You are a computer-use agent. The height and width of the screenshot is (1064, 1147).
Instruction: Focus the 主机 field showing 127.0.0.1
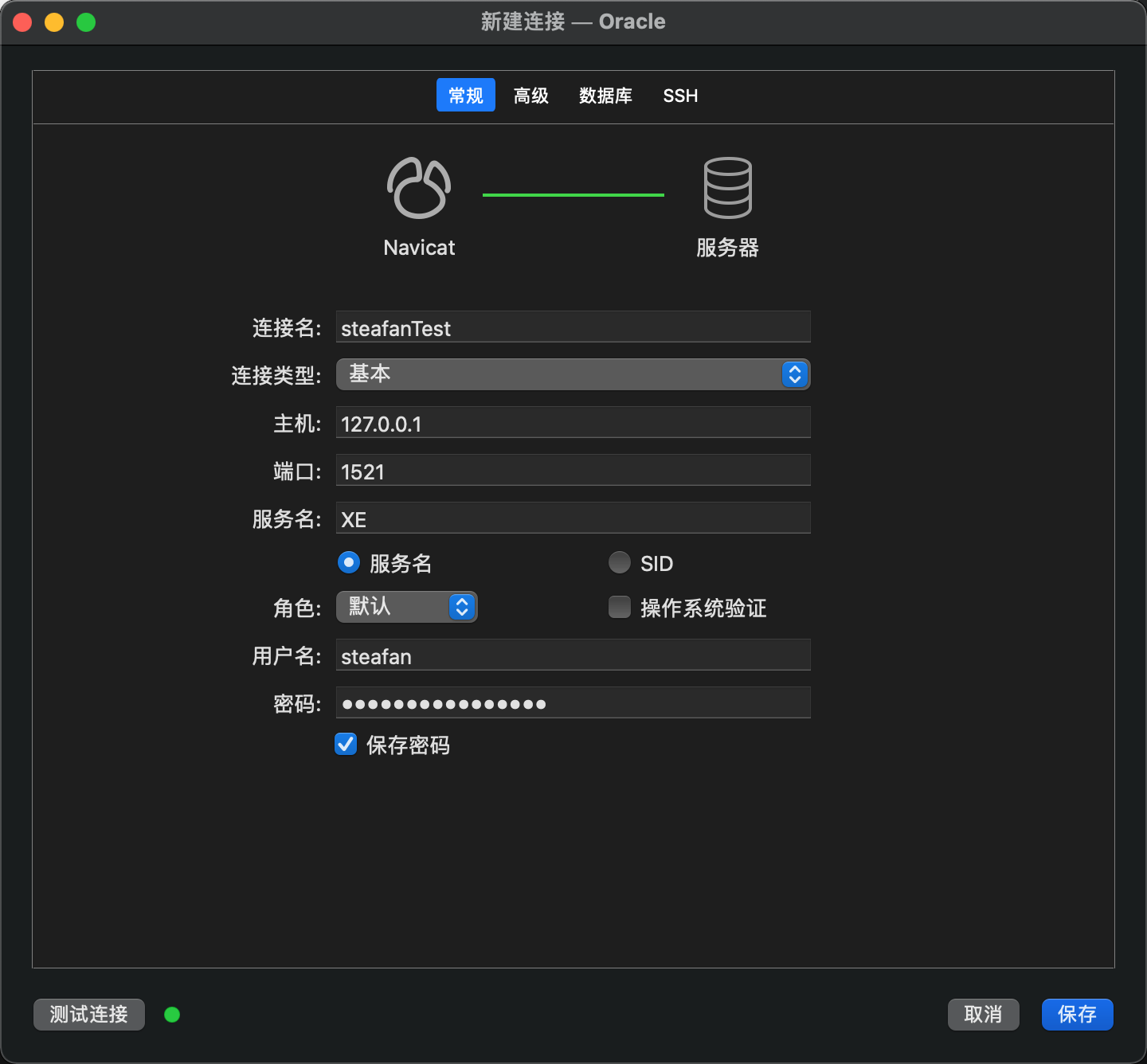tap(573, 423)
